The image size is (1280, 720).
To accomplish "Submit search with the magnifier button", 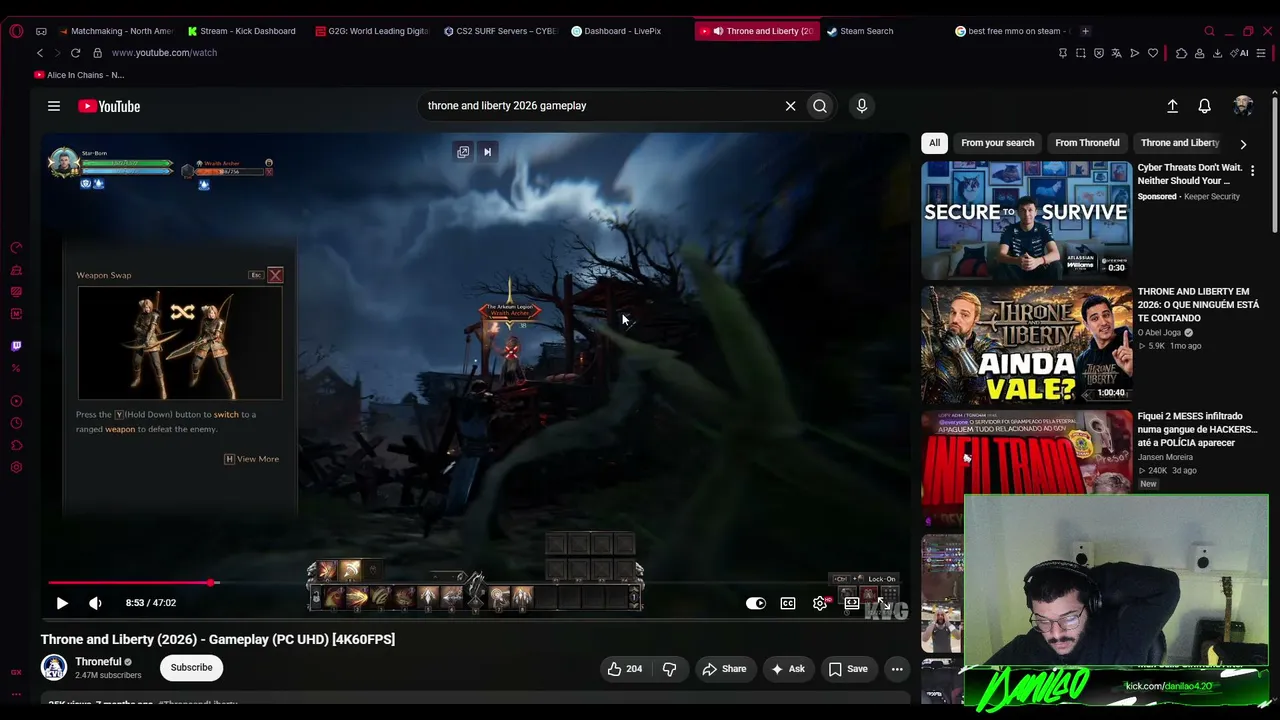I will point(820,106).
